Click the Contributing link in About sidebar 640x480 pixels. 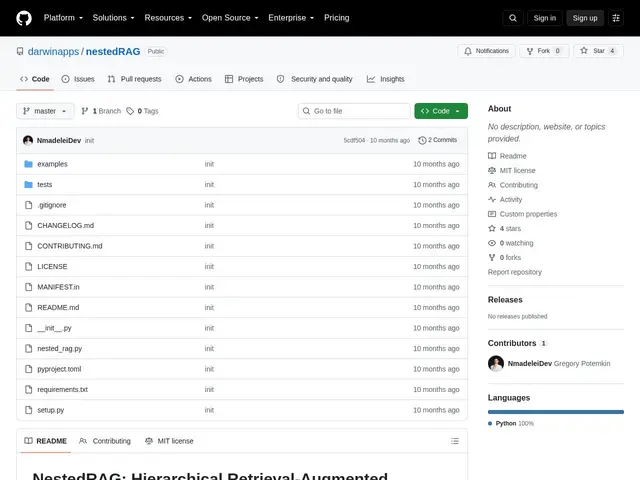click(513, 185)
